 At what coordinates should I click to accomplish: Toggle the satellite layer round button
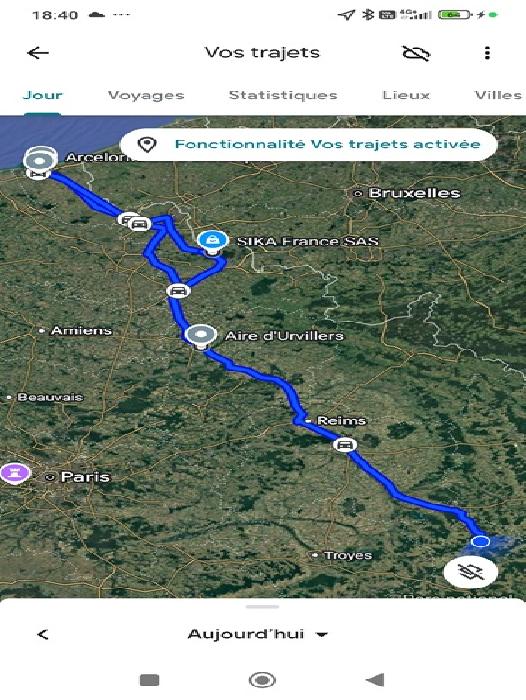point(471,572)
